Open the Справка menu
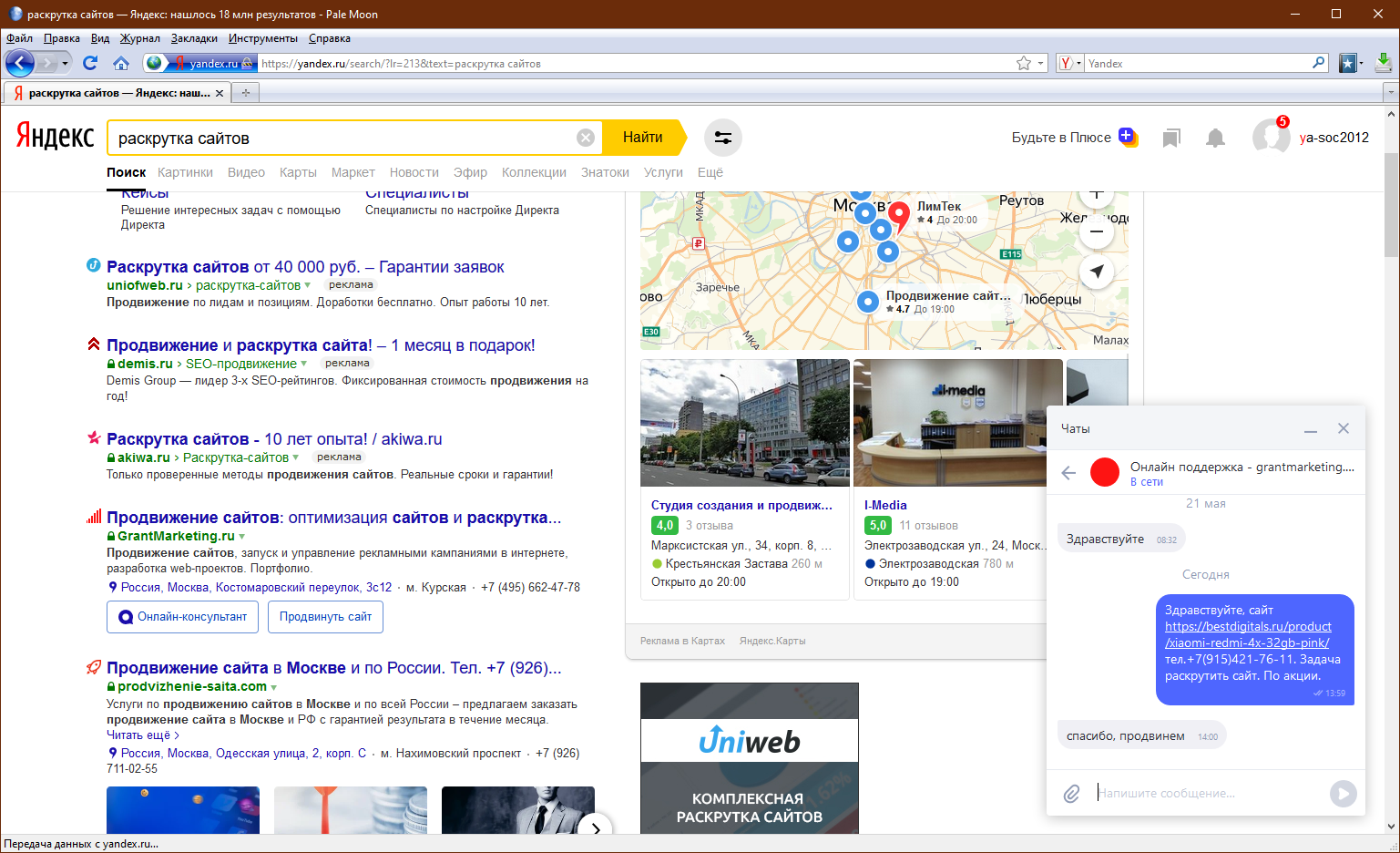Screen dimensions: 1400x853 point(329,38)
